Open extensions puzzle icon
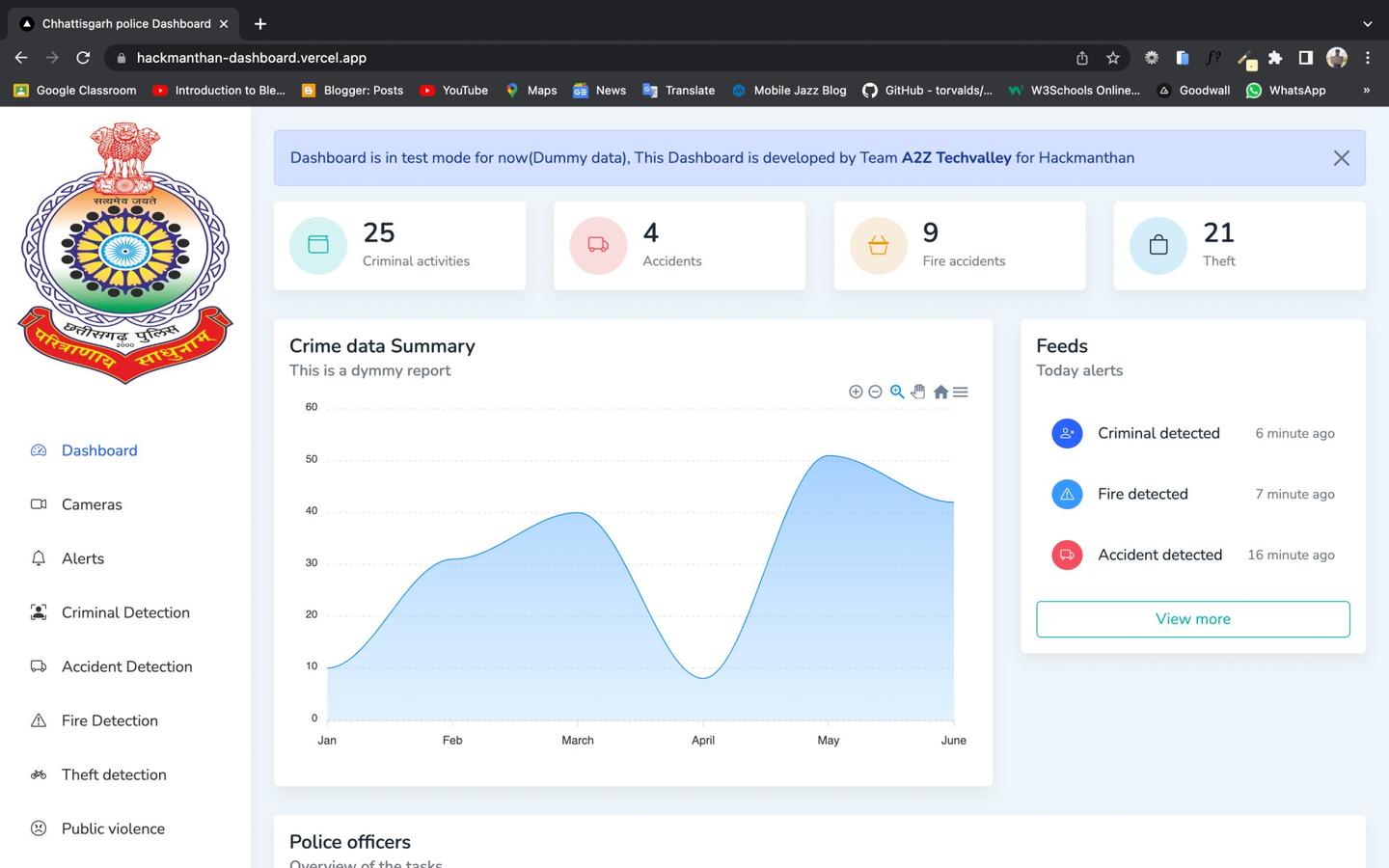Image resolution: width=1389 pixels, height=868 pixels. pos(1275,58)
